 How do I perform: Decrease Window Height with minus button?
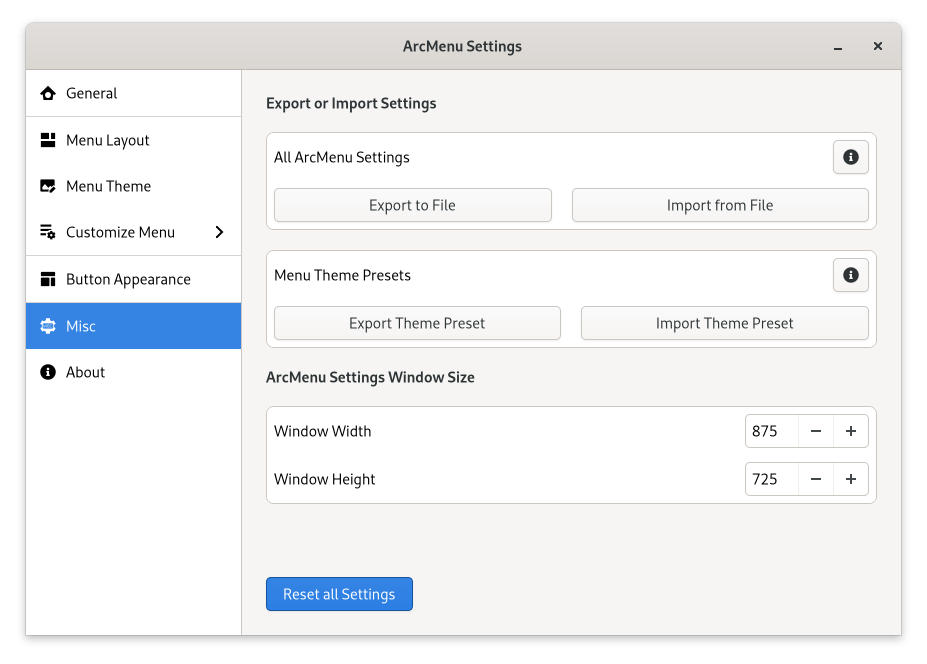[x=816, y=479]
